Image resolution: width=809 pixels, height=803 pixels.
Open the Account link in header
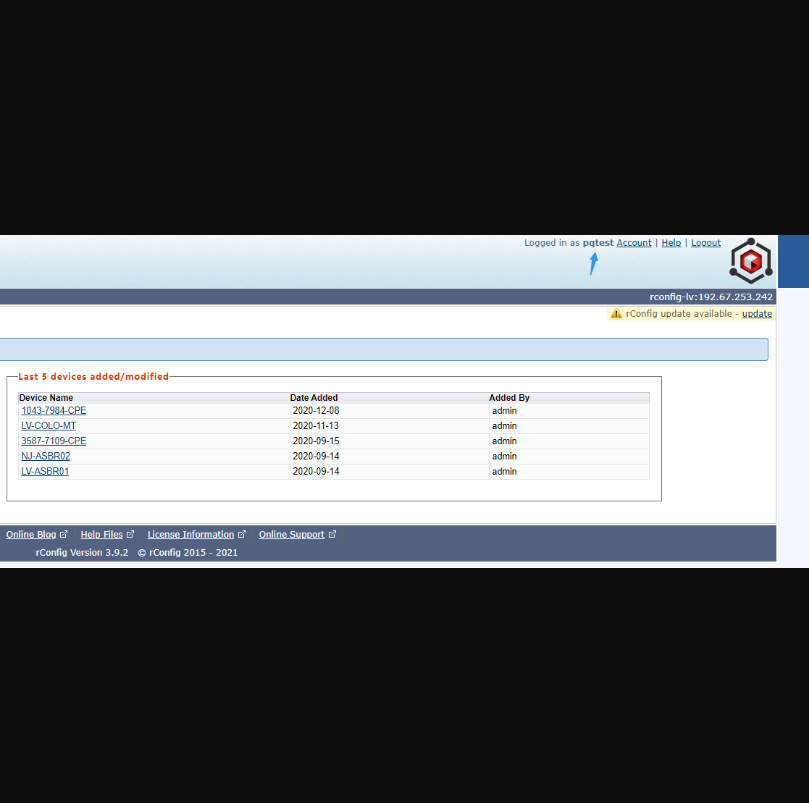[633, 243]
